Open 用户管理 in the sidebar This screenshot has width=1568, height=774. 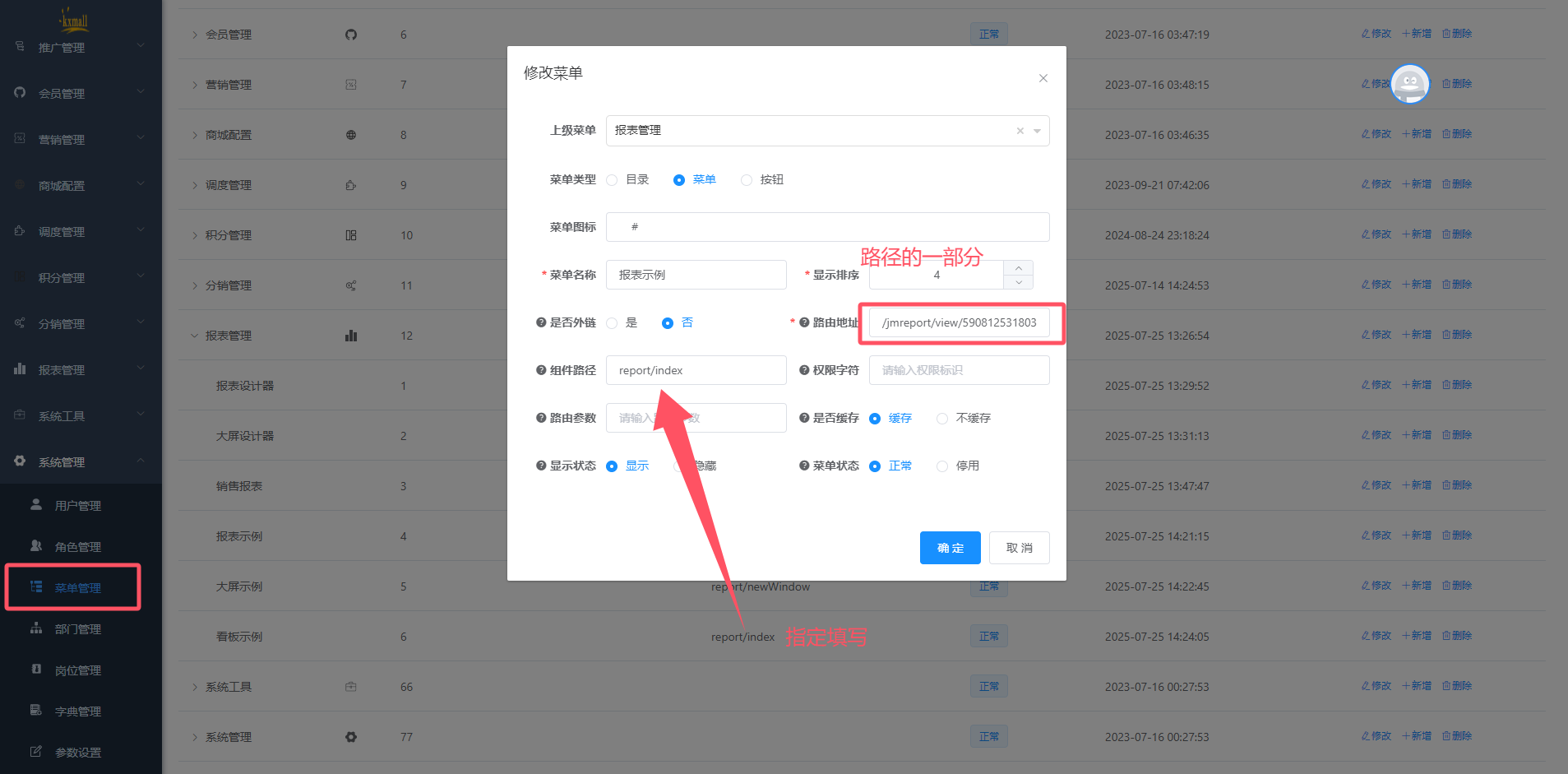pos(77,506)
